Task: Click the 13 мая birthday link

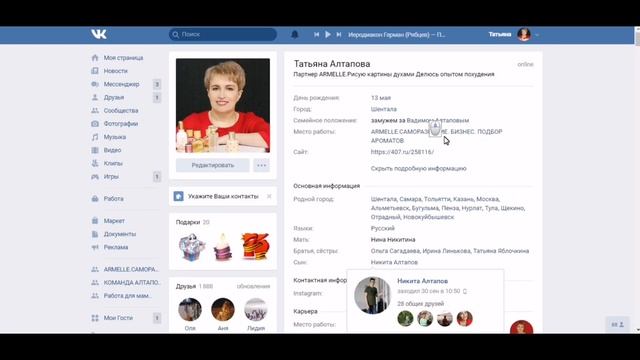Action: pyautogui.click(x=381, y=98)
